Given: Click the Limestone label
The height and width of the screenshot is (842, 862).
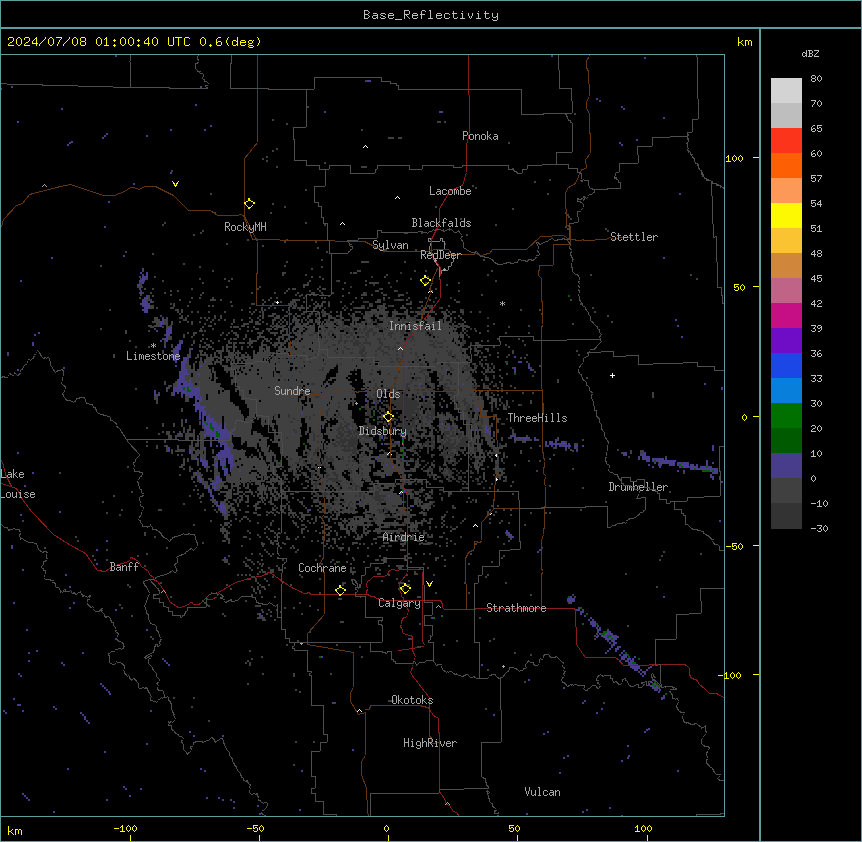Looking at the screenshot, I should click(153, 356).
